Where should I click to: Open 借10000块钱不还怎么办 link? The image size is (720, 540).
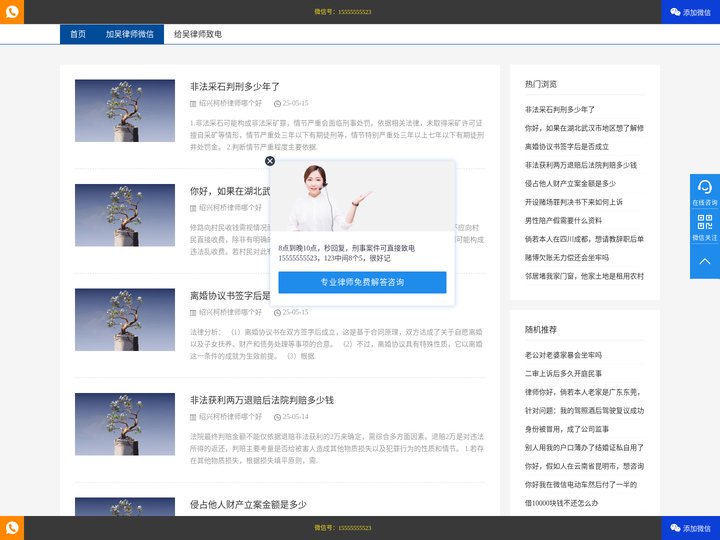tap(561, 503)
